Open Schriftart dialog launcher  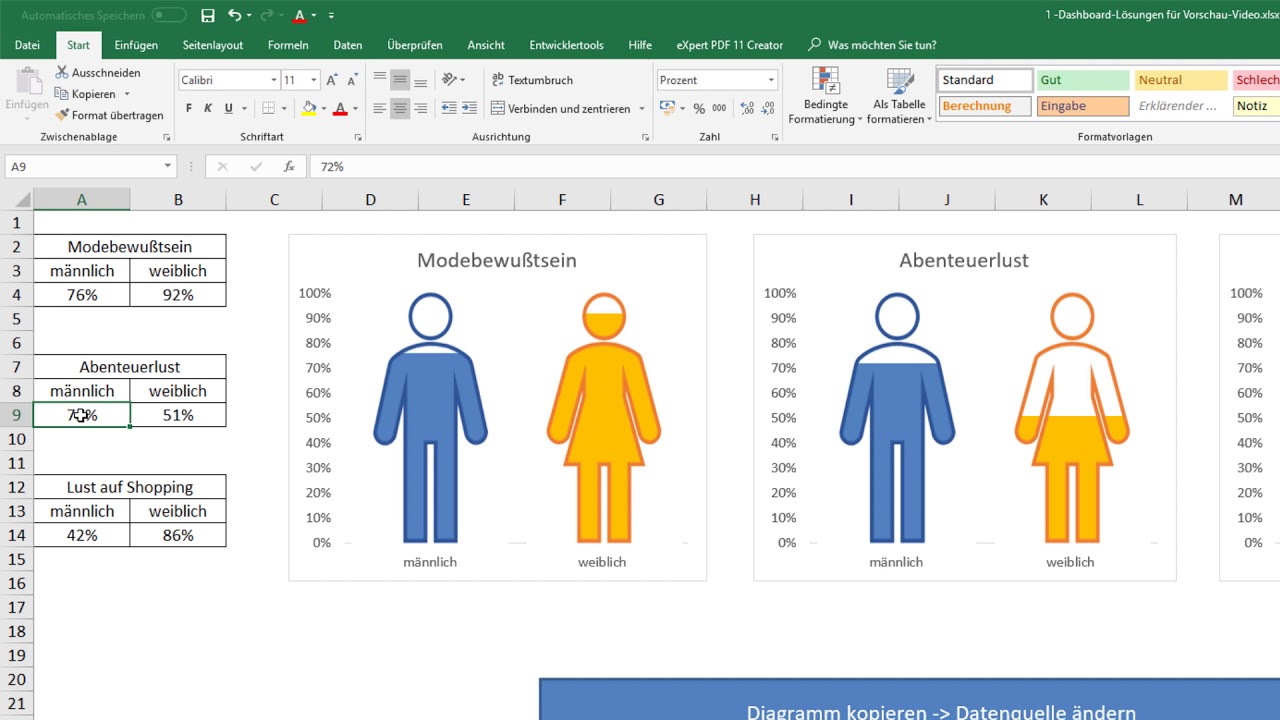click(358, 137)
